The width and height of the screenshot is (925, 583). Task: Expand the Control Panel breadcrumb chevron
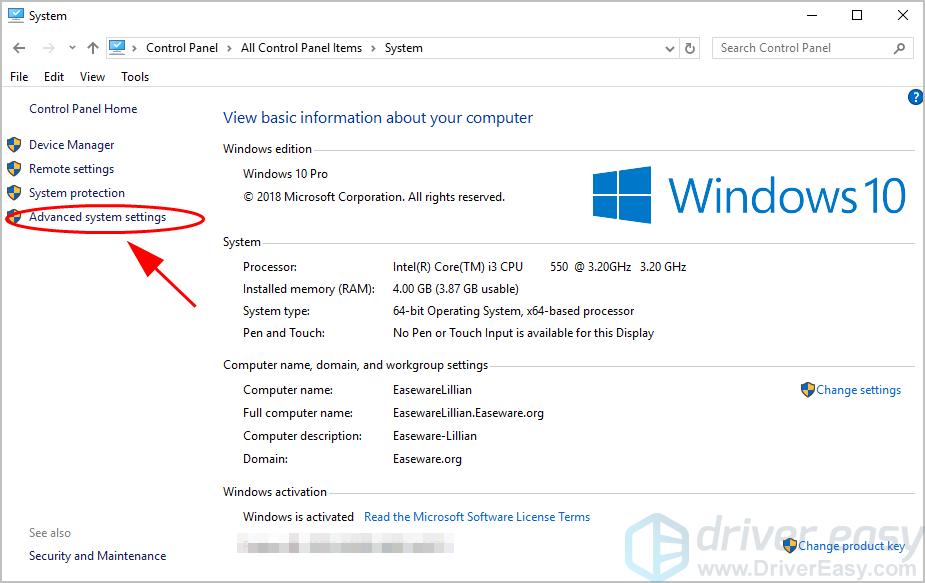[x=137, y=48]
